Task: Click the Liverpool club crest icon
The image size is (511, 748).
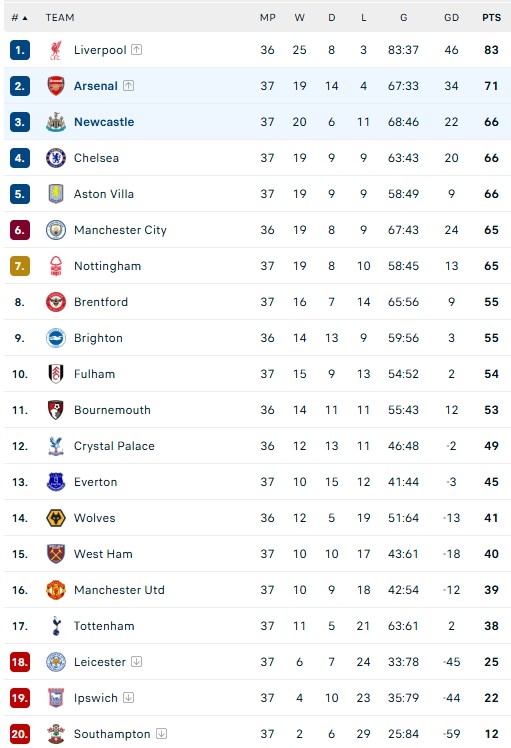Action: (56, 50)
